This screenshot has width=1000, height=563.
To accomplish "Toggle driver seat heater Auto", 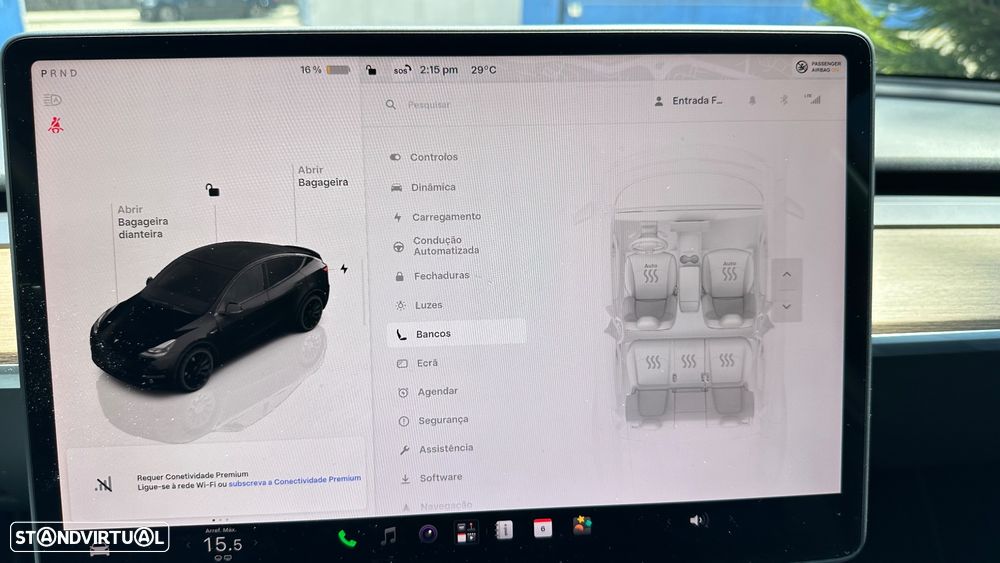I will pos(650,274).
